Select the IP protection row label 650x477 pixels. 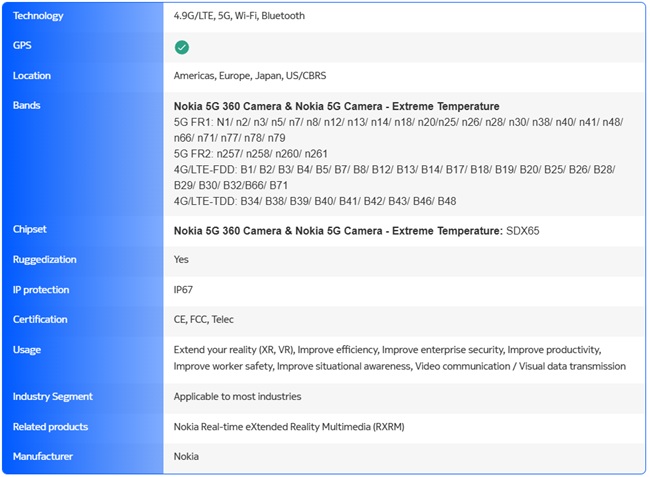(x=41, y=290)
